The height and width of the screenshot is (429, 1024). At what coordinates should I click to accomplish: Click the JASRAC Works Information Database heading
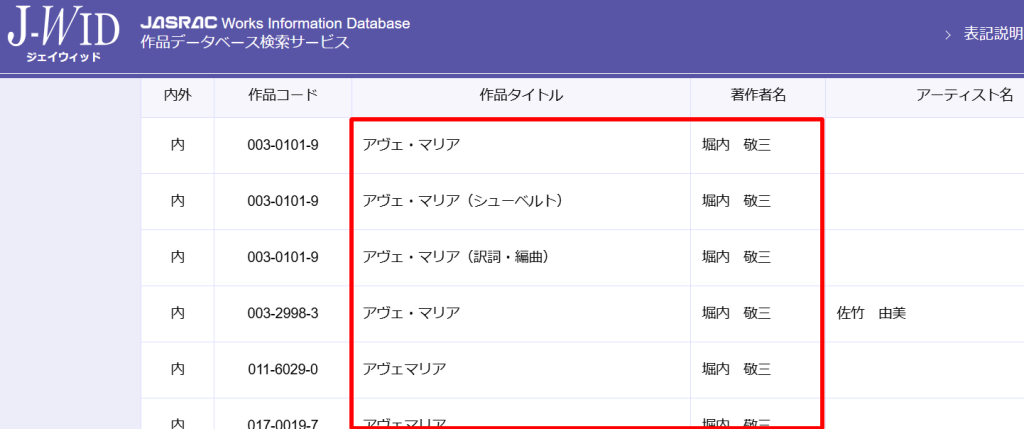click(275, 23)
